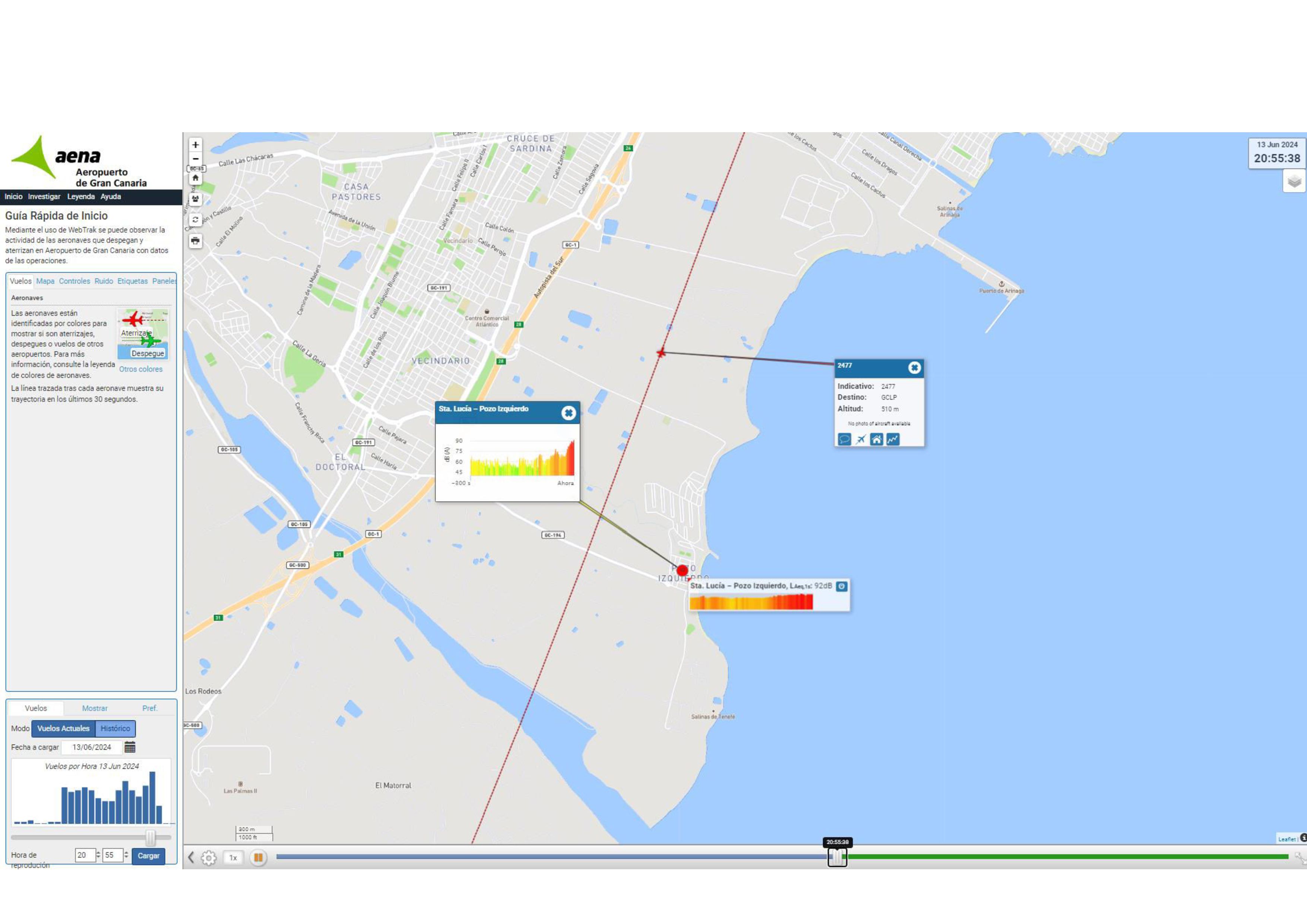
Task: Open the Ruido tab
Action: (104, 281)
